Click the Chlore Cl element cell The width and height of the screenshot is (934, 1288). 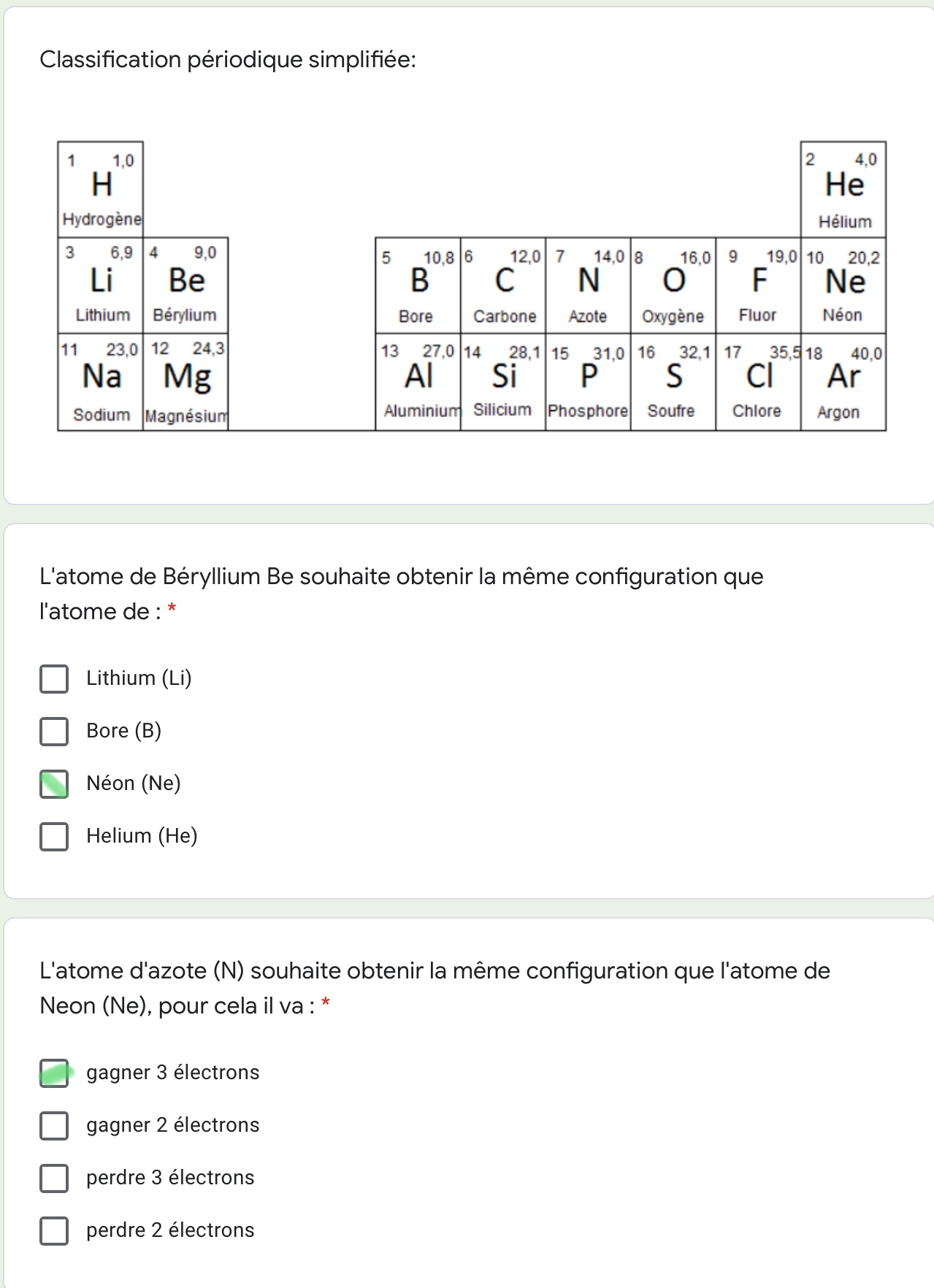pyautogui.click(x=758, y=382)
